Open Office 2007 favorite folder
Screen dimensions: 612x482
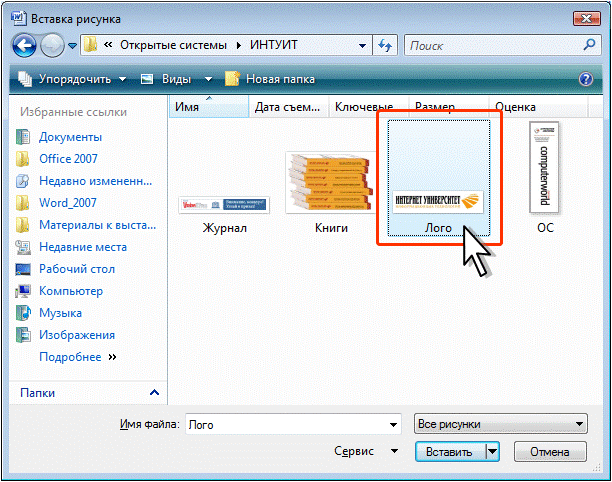[x=68, y=159]
